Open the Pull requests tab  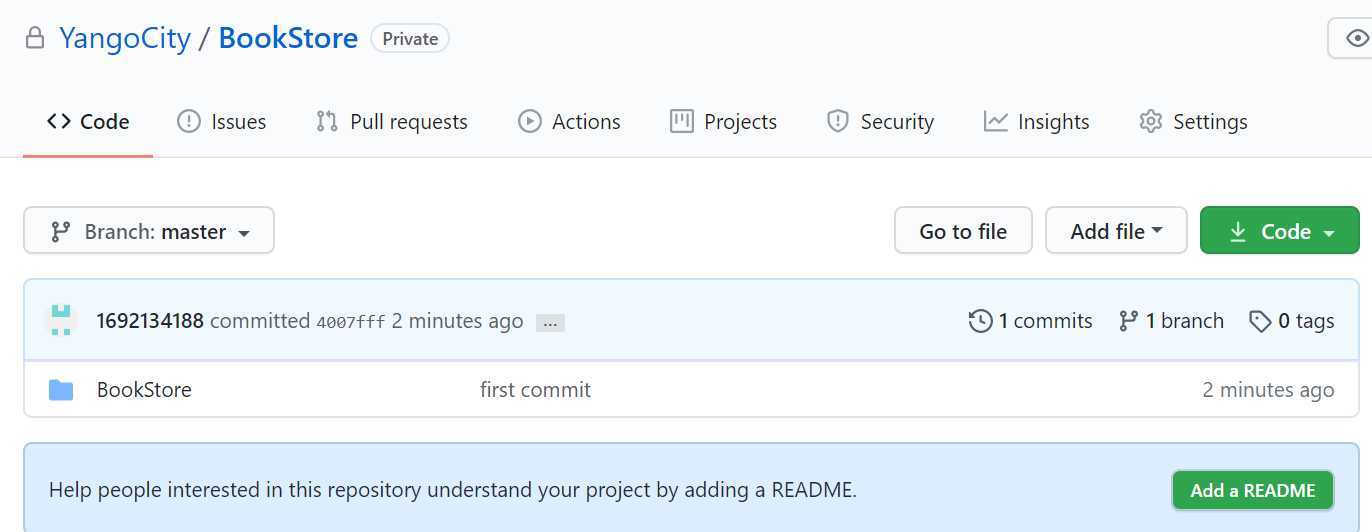[392, 122]
